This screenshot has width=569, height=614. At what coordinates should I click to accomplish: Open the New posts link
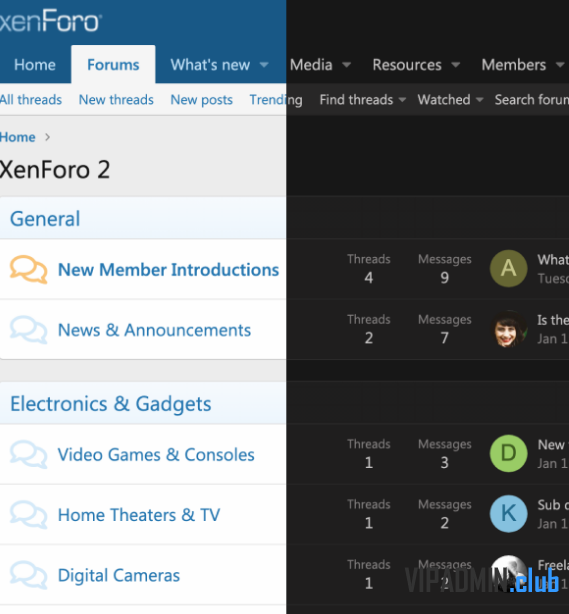pos(201,100)
